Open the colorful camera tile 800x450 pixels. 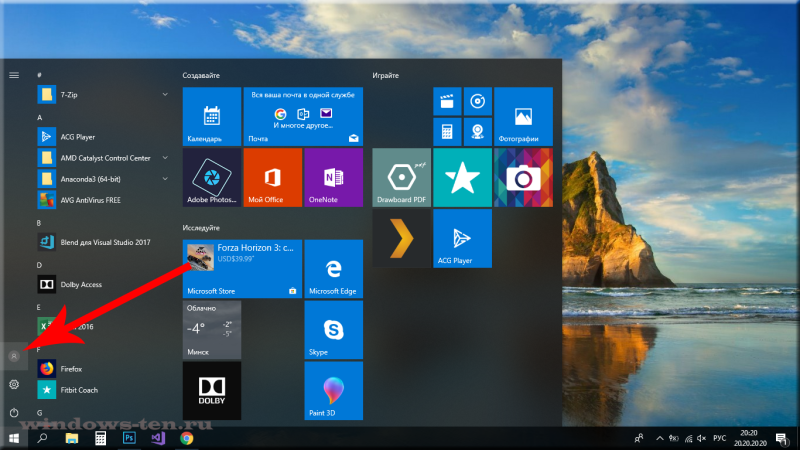[523, 178]
